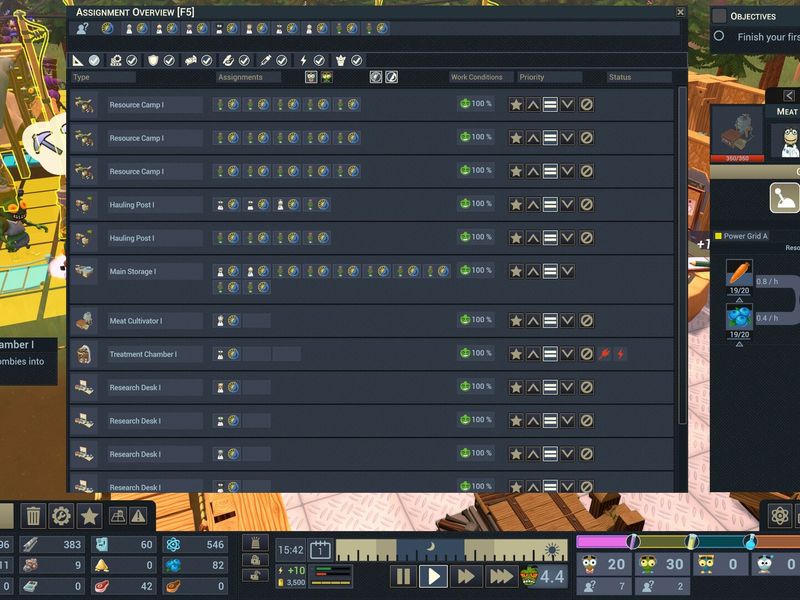
Task: Select the lightning power category icon
Action: click(x=303, y=61)
